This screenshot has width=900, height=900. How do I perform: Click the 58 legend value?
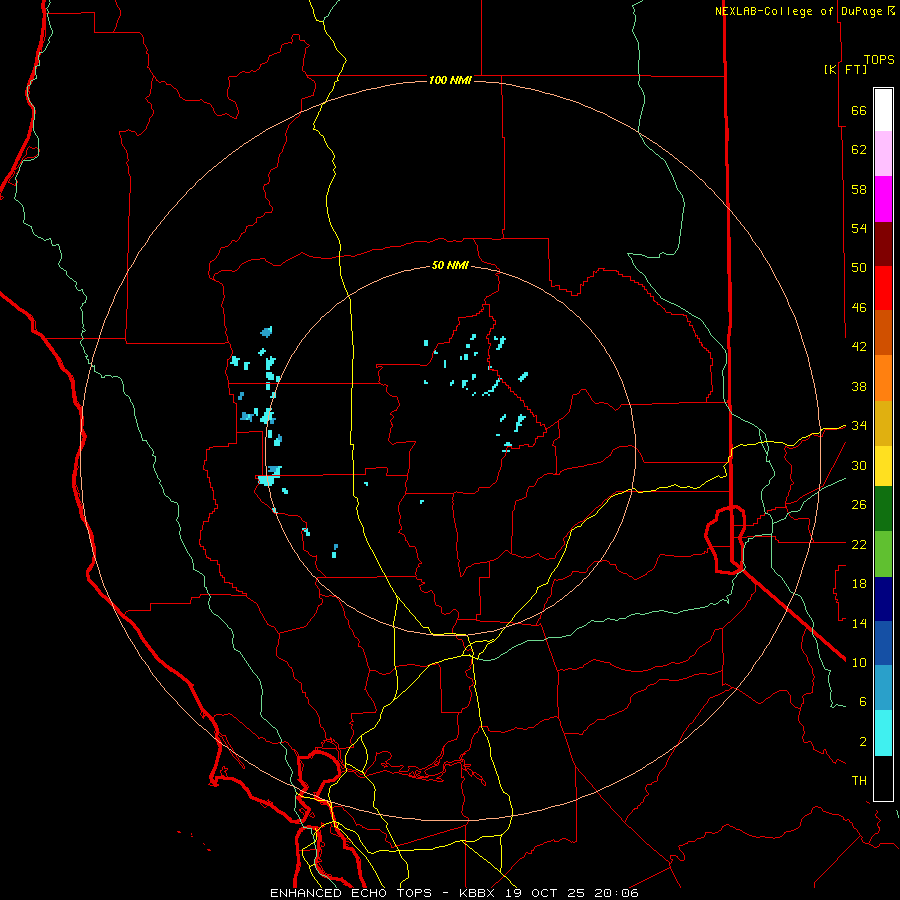coord(859,189)
